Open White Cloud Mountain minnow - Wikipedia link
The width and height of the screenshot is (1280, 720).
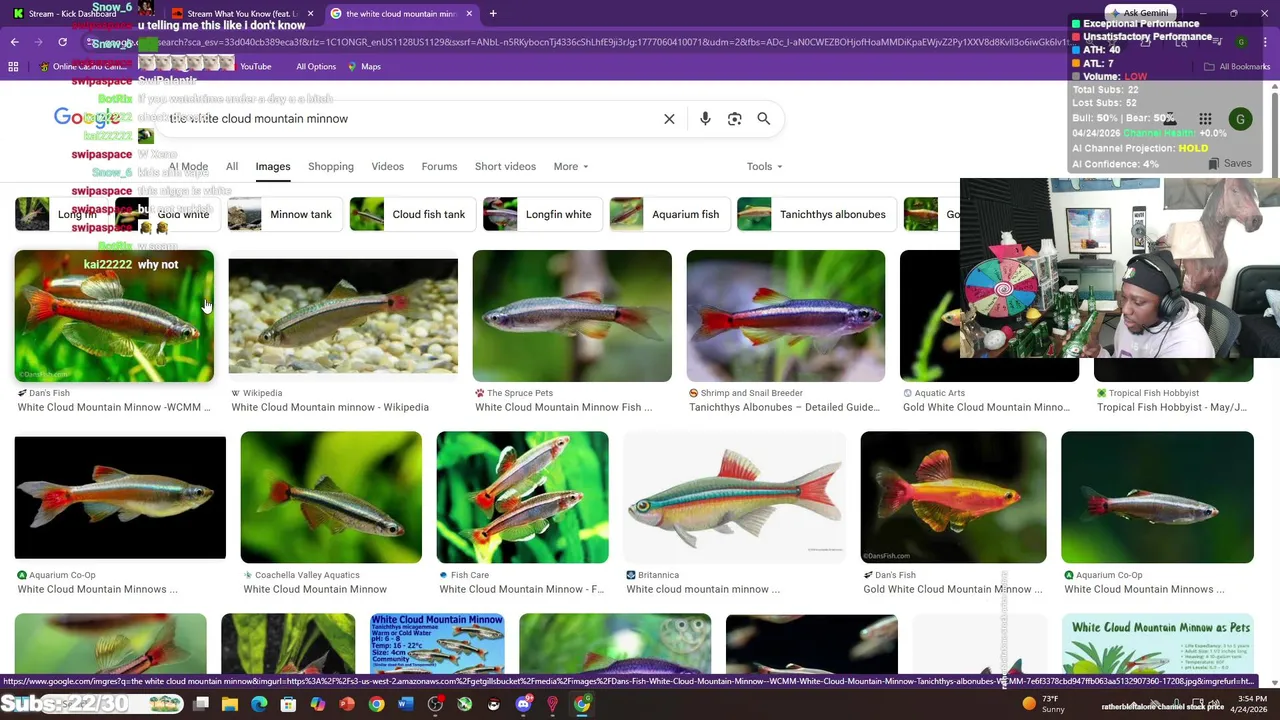pos(330,407)
